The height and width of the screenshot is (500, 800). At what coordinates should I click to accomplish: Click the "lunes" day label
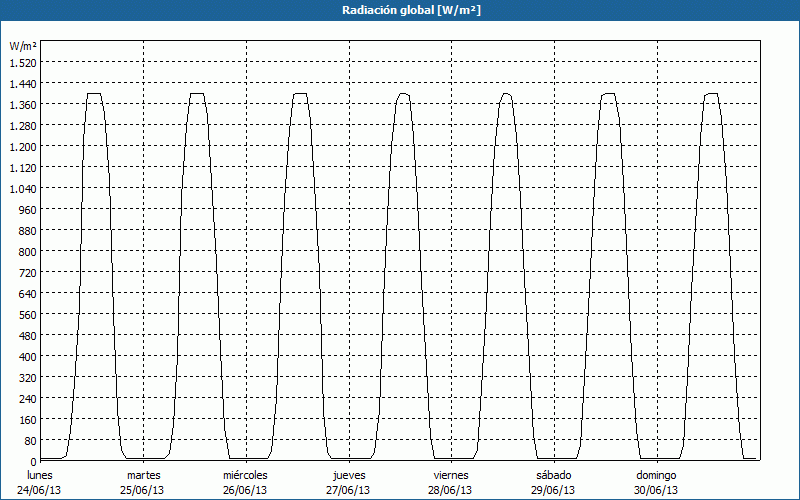[x=40, y=475]
